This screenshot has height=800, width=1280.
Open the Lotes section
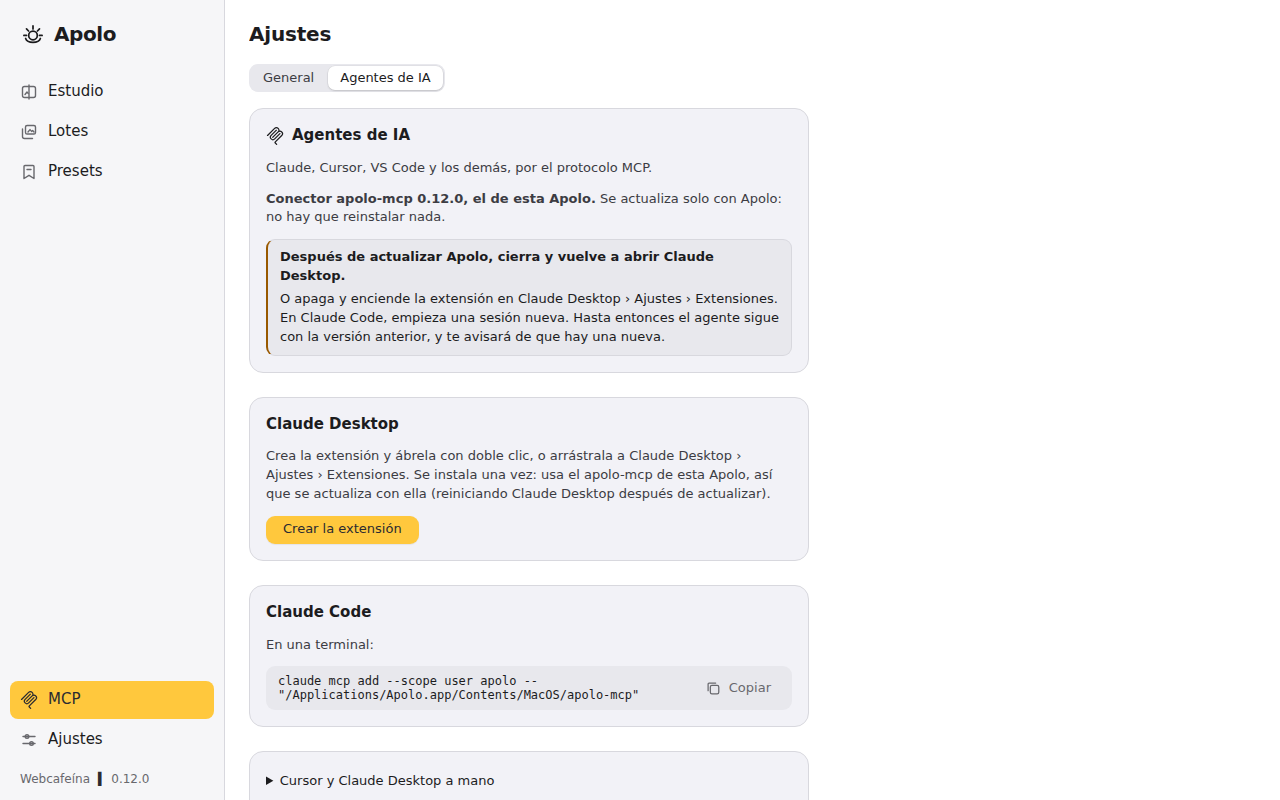click(112, 131)
